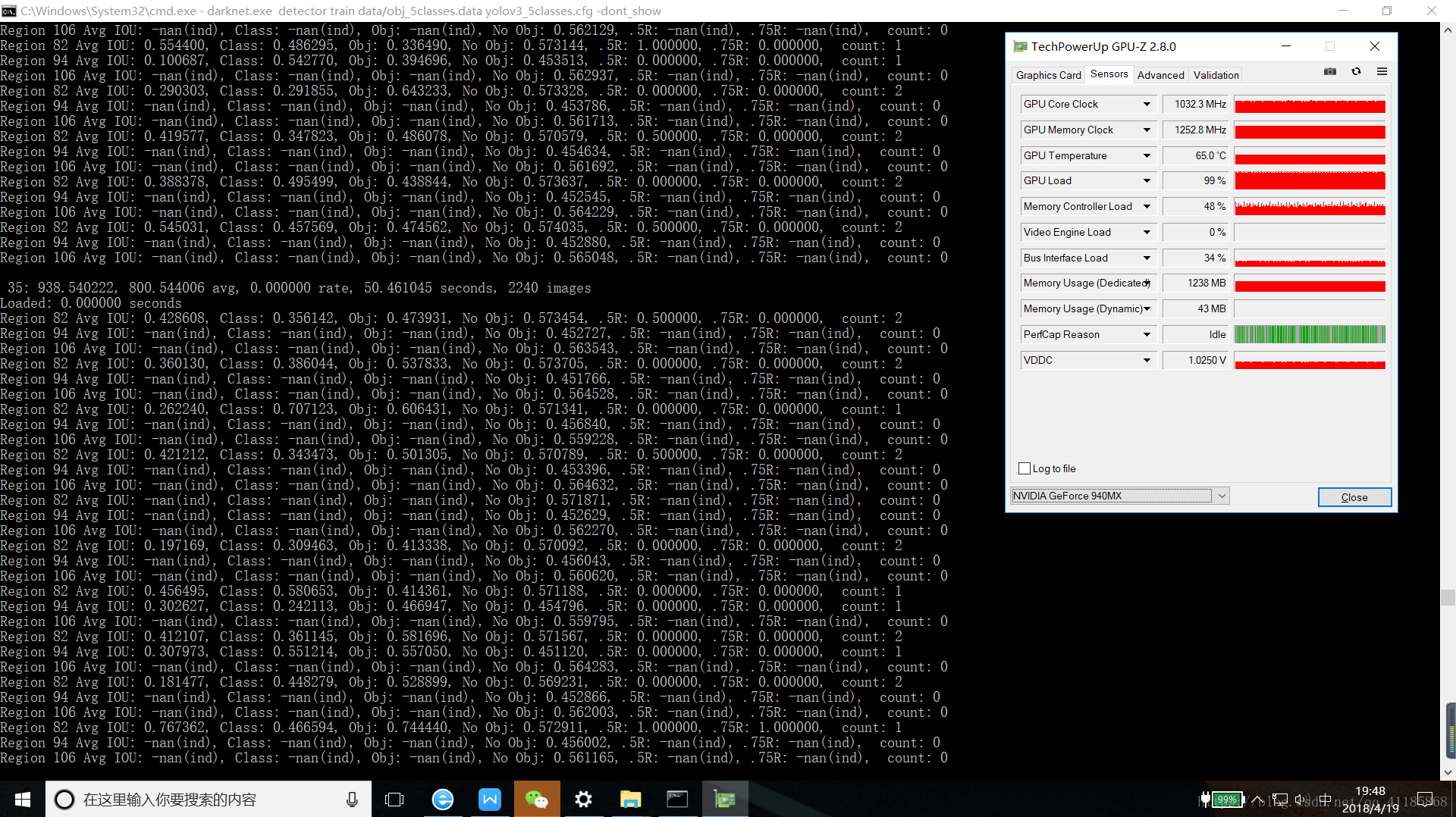1456x817 pixels.
Task: Click the GPU-Z refresh icon
Action: pos(1356,72)
